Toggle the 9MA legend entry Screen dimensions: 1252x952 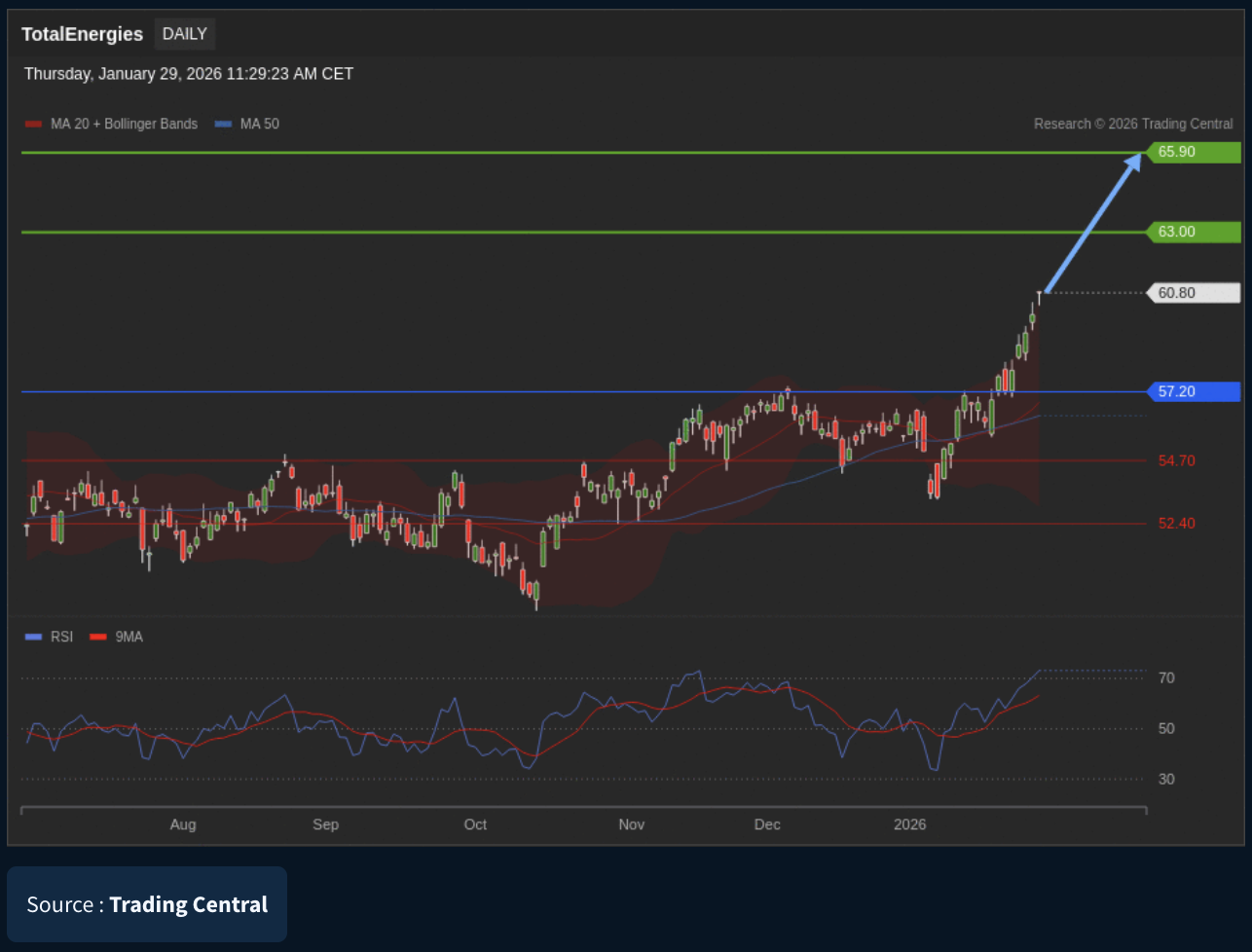pos(117,637)
